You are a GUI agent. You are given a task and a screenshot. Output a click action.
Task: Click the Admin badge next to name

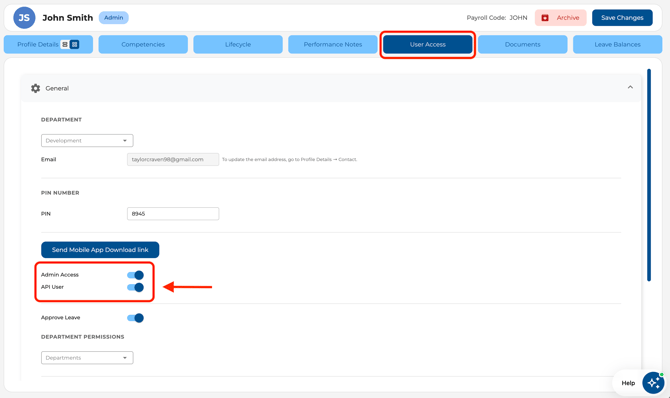[x=114, y=18]
